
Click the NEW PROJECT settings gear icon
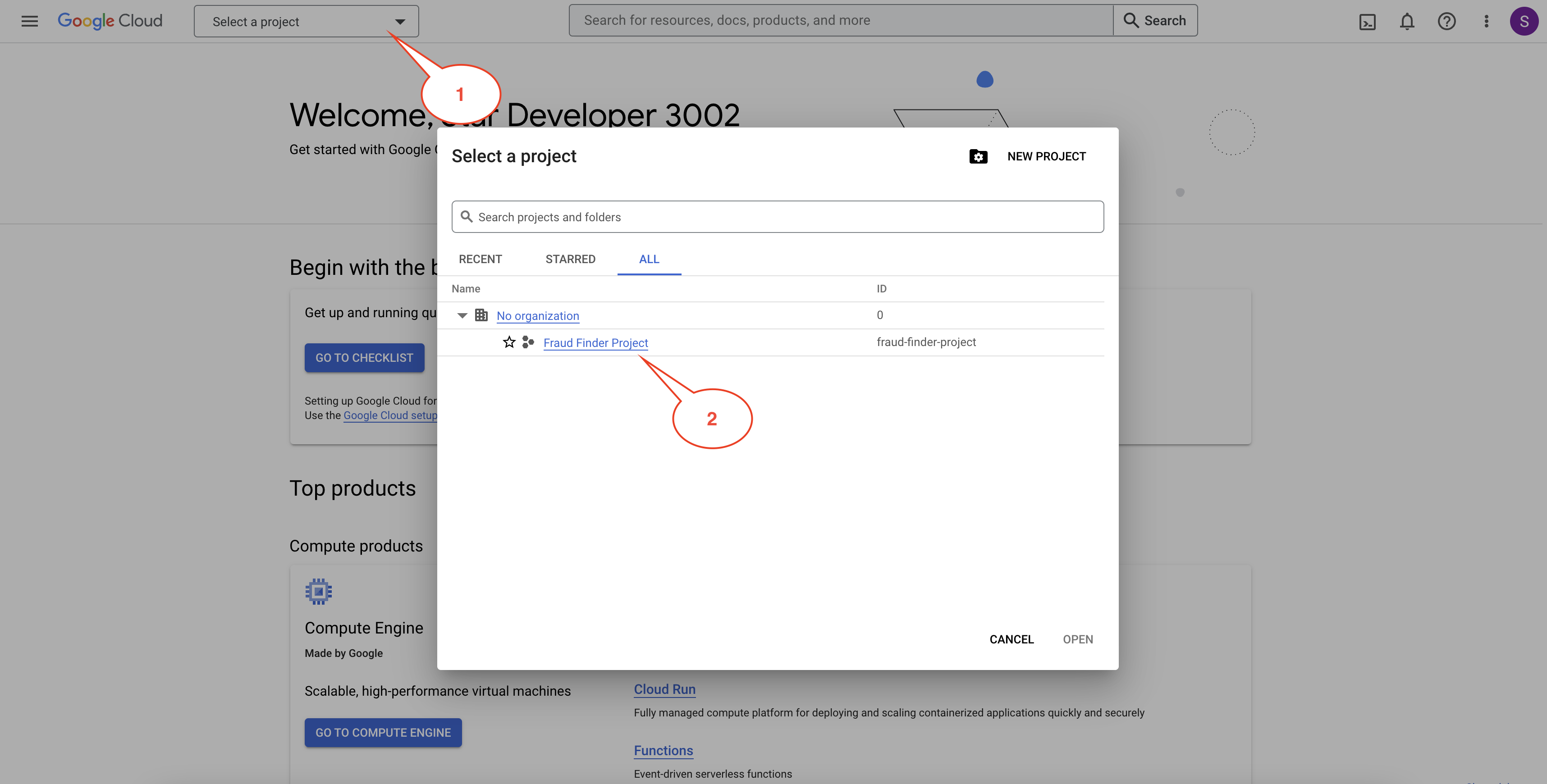pyautogui.click(x=978, y=156)
